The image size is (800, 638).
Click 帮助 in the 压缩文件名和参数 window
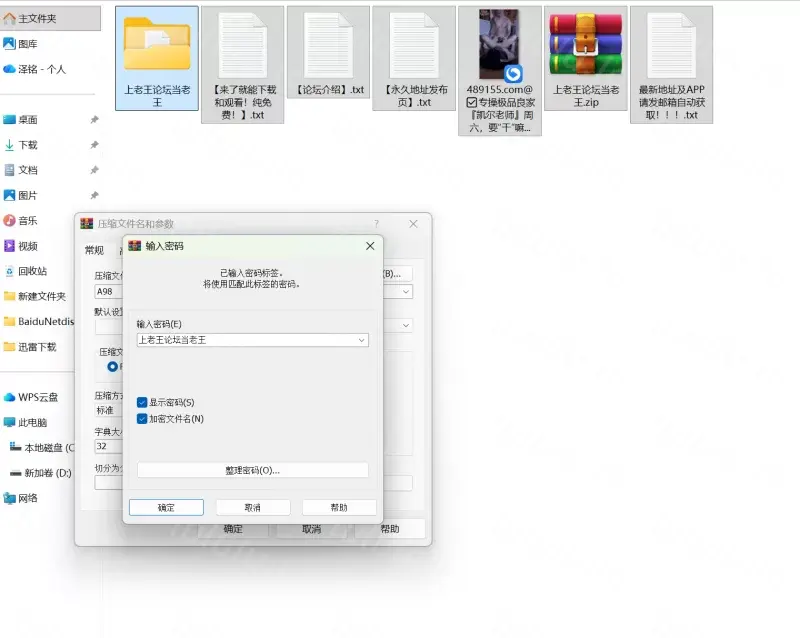tap(390, 529)
